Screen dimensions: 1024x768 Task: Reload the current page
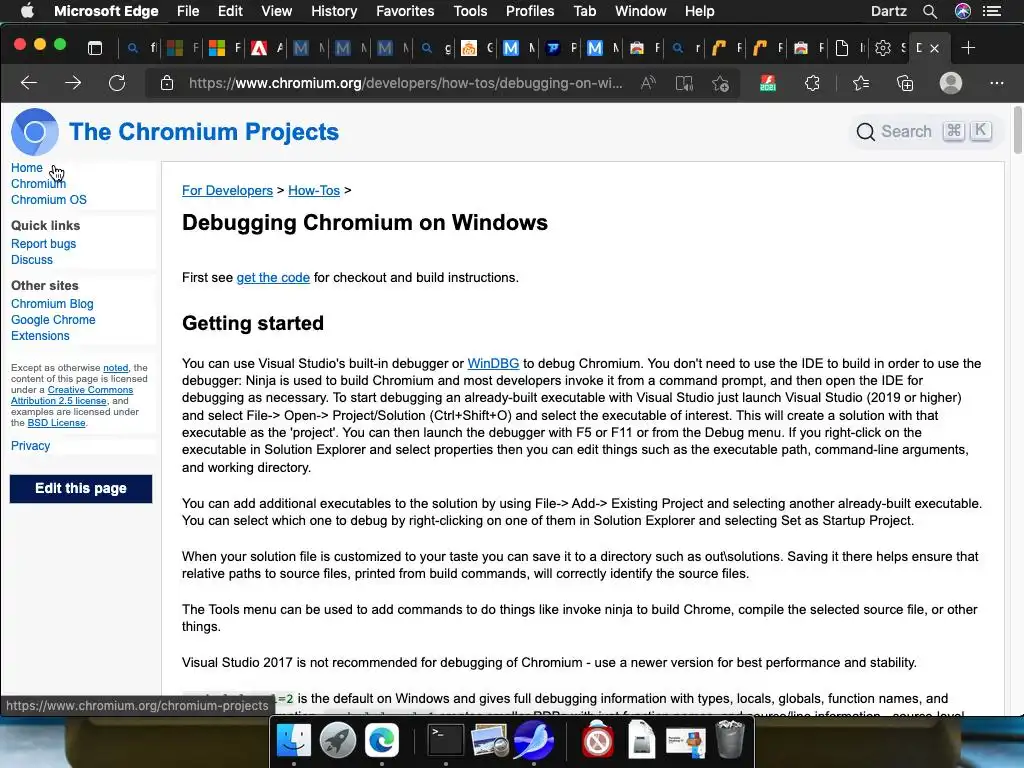click(117, 83)
